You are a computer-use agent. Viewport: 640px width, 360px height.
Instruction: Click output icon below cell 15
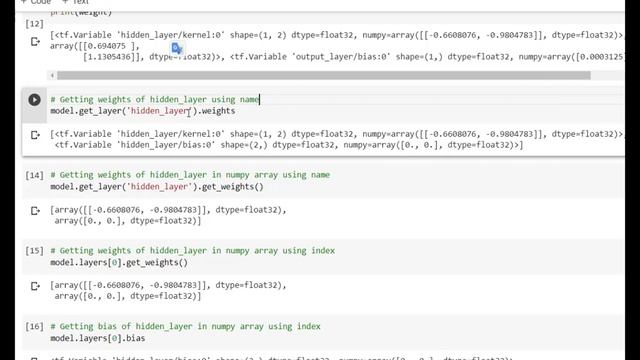[x=35, y=286]
